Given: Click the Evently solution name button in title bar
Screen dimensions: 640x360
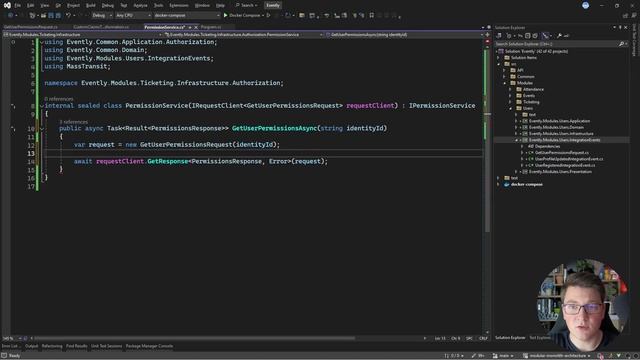Looking at the screenshot, I should click(x=273, y=5).
